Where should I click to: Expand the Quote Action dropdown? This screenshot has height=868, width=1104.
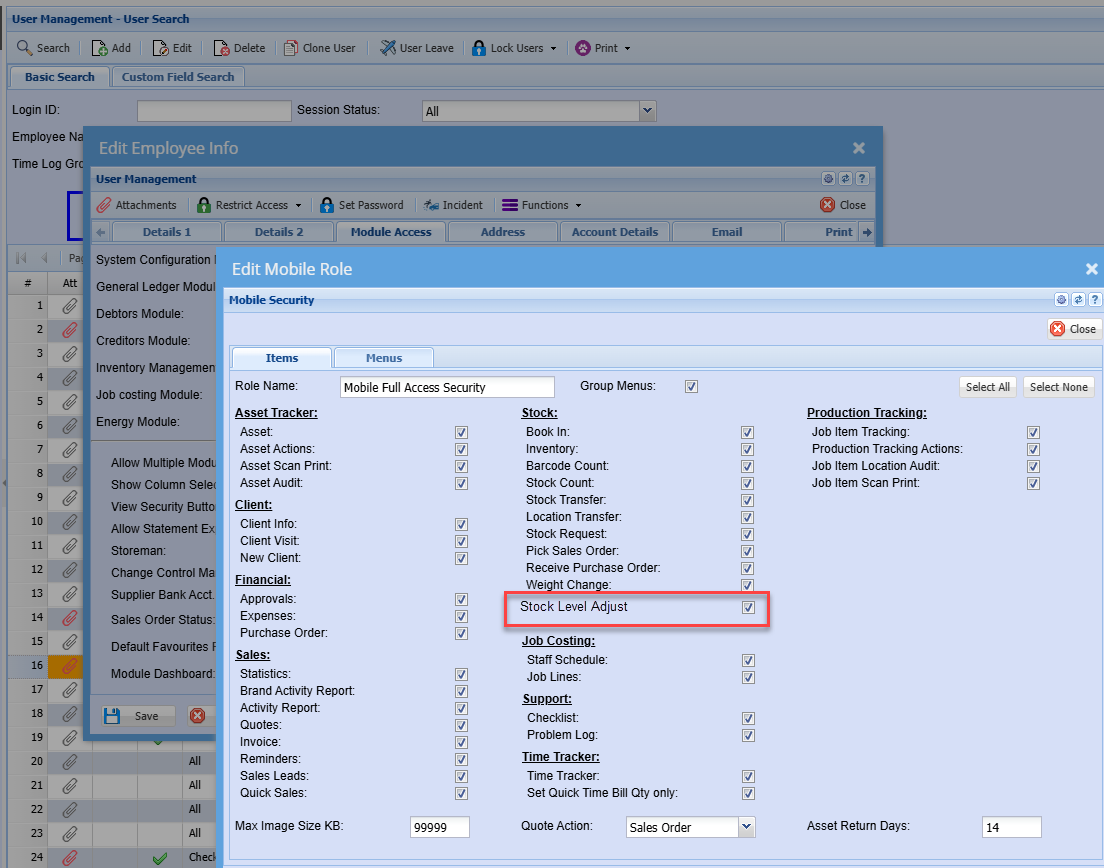[x=746, y=827]
